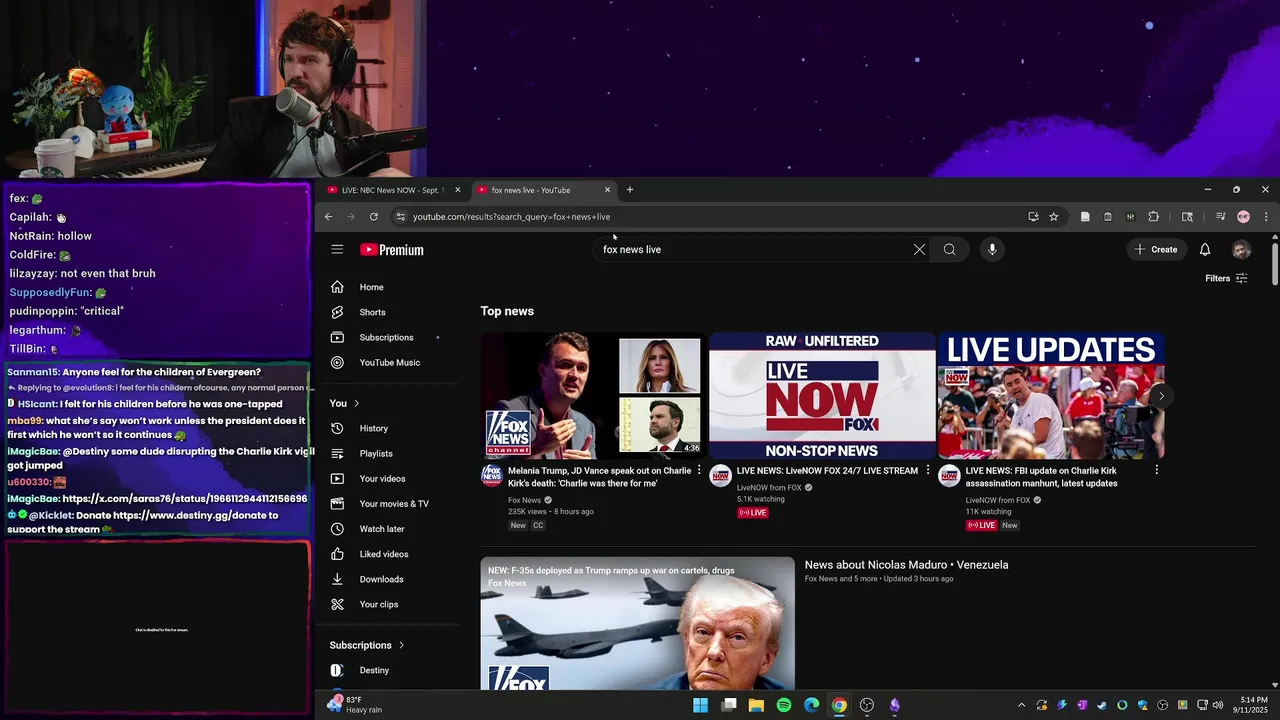
Task: Open Chrome three-dot menu
Action: (x=1265, y=217)
